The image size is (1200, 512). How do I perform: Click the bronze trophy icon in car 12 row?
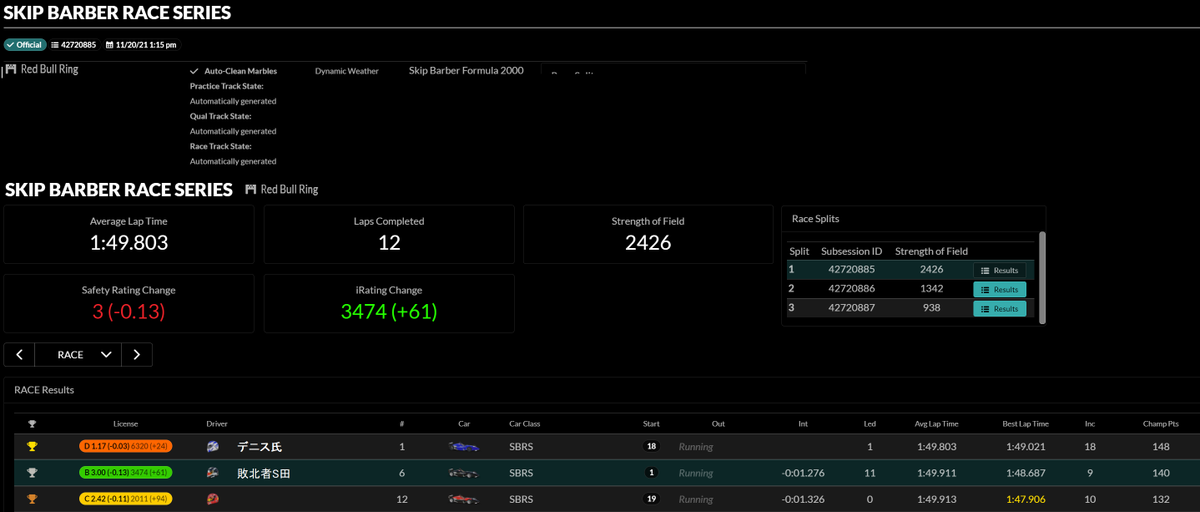(32, 499)
